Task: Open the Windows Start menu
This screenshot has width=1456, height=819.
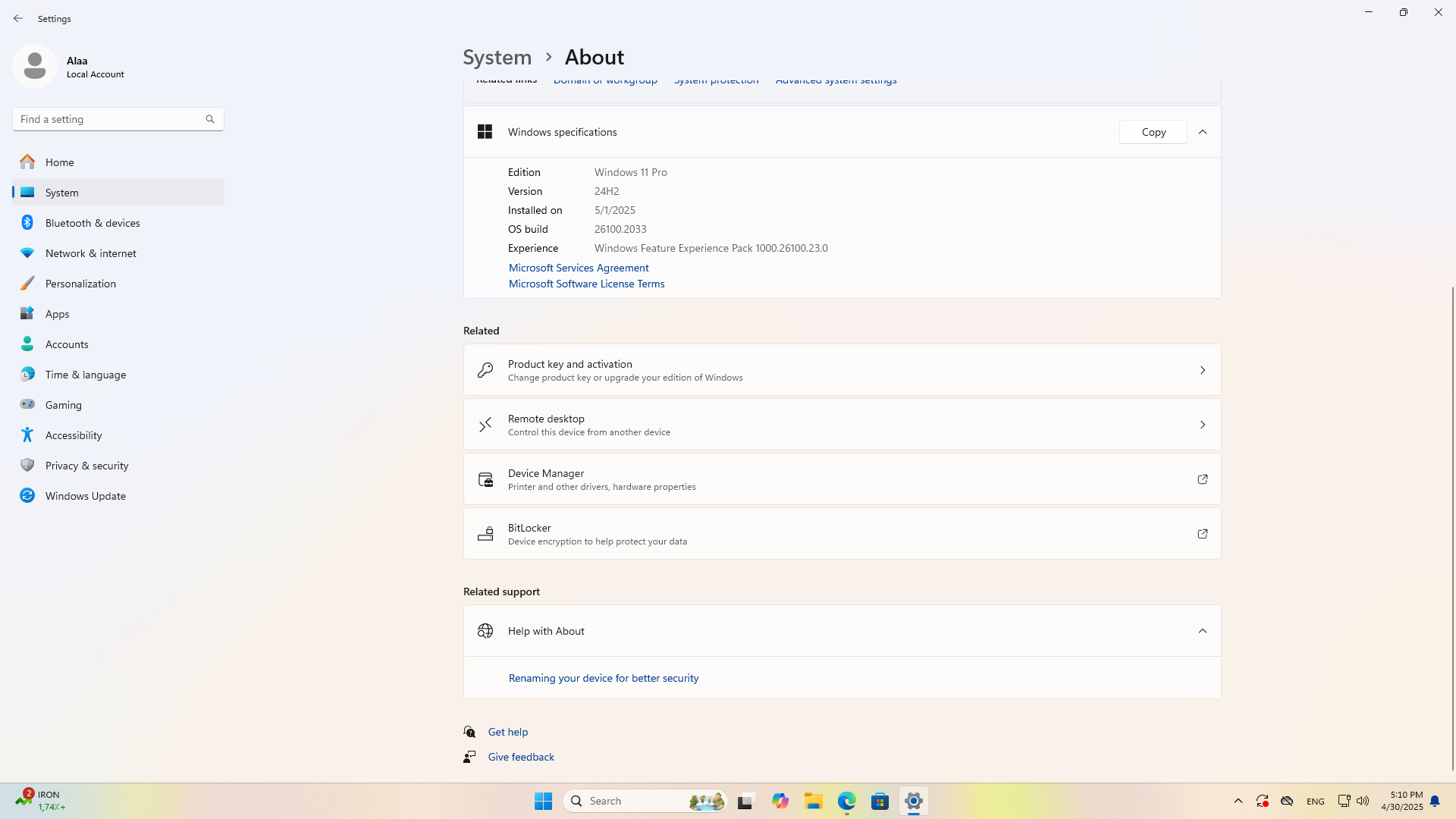Action: (543, 801)
